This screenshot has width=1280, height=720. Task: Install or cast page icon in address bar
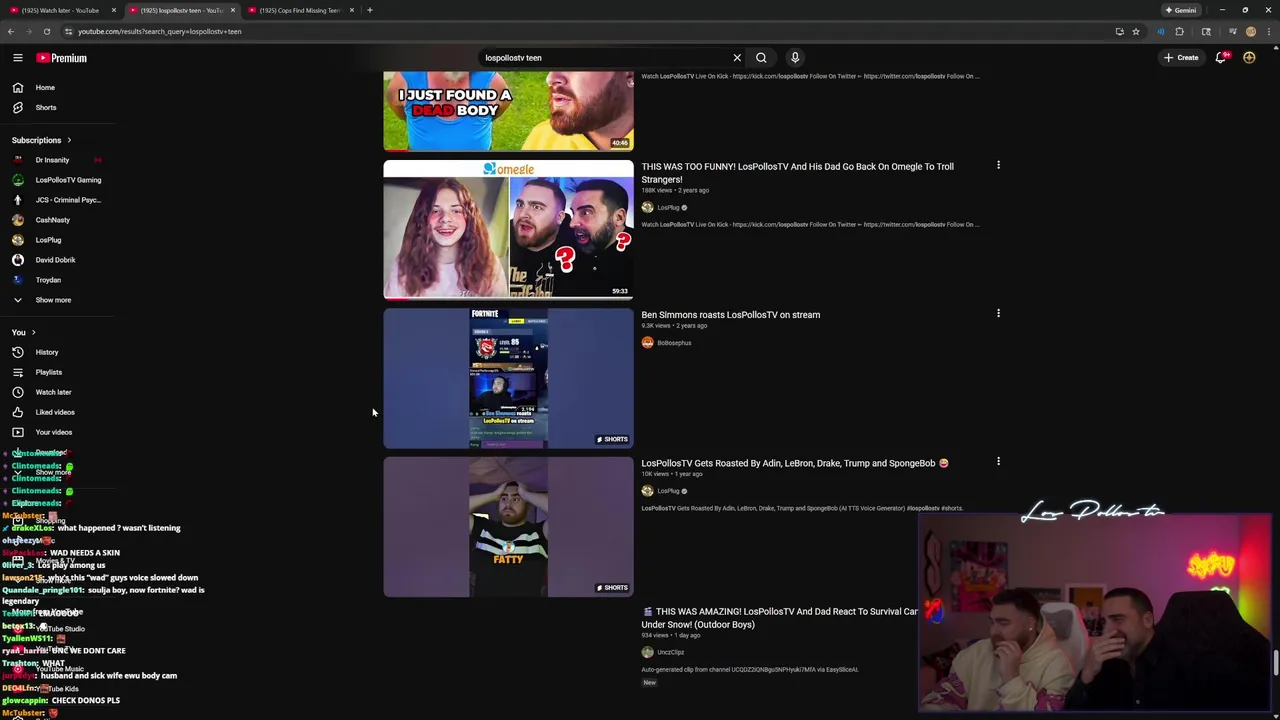point(1119,31)
